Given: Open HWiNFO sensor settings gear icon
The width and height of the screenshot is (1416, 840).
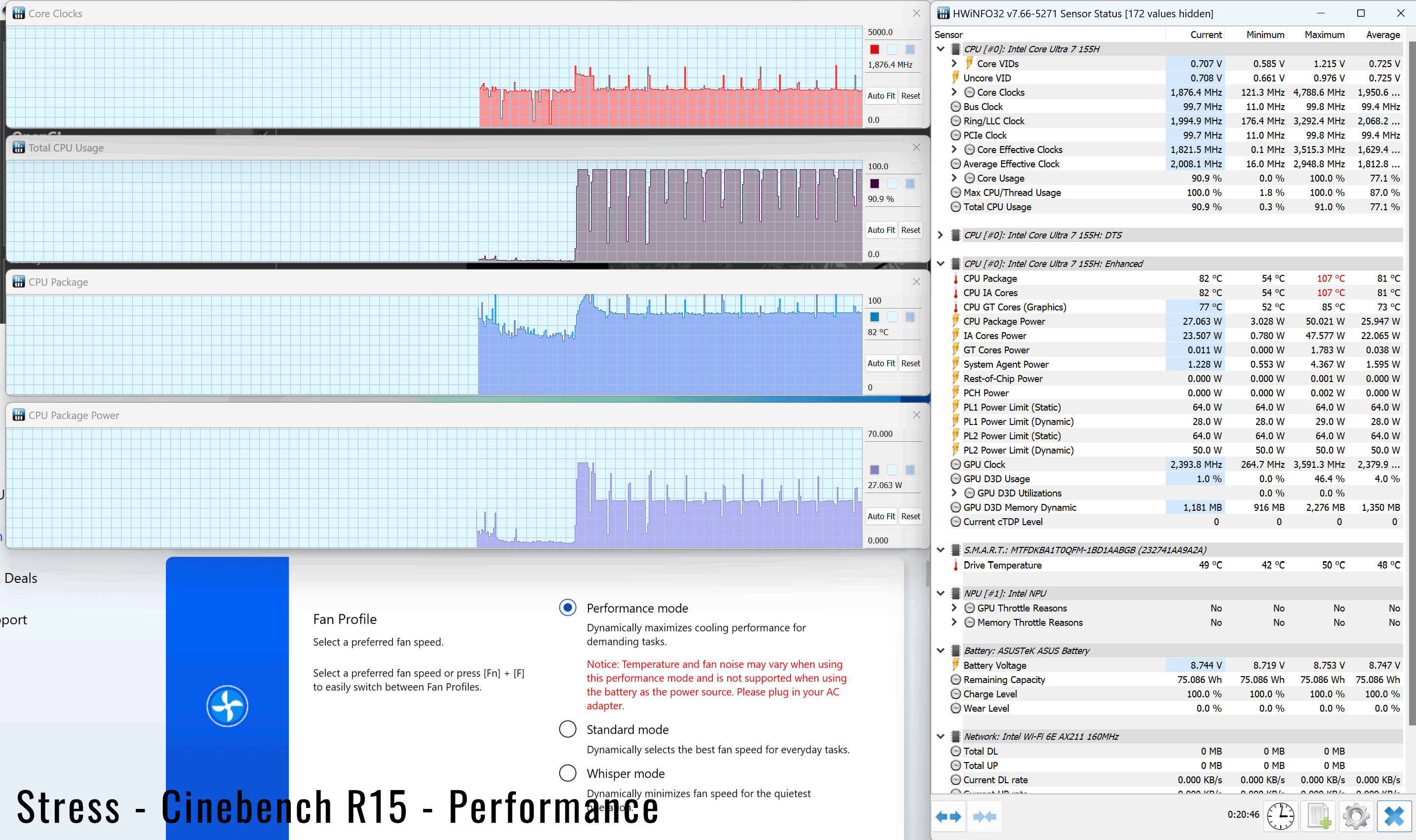Looking at the screenshot, I should tap(1356, 816).
